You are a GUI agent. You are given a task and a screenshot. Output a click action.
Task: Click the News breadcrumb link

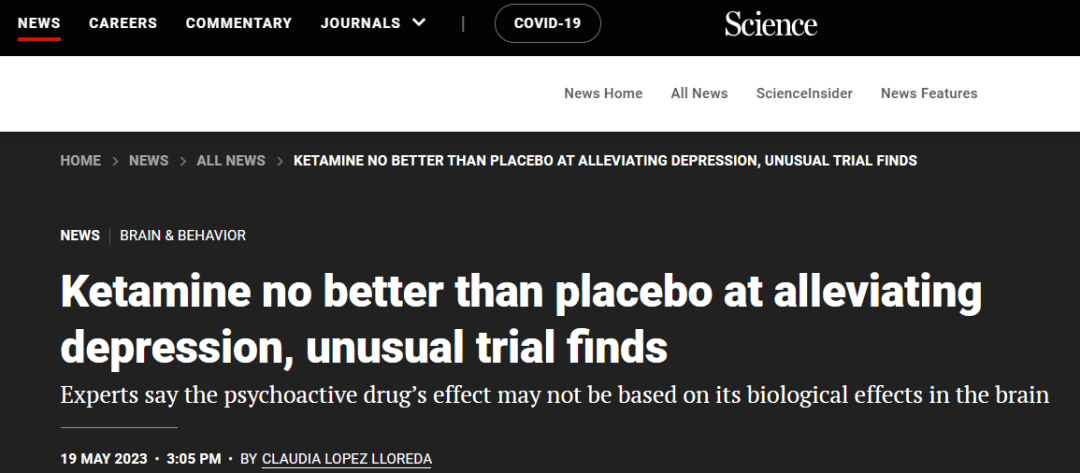pyautogui.click(x=149, y=160)
